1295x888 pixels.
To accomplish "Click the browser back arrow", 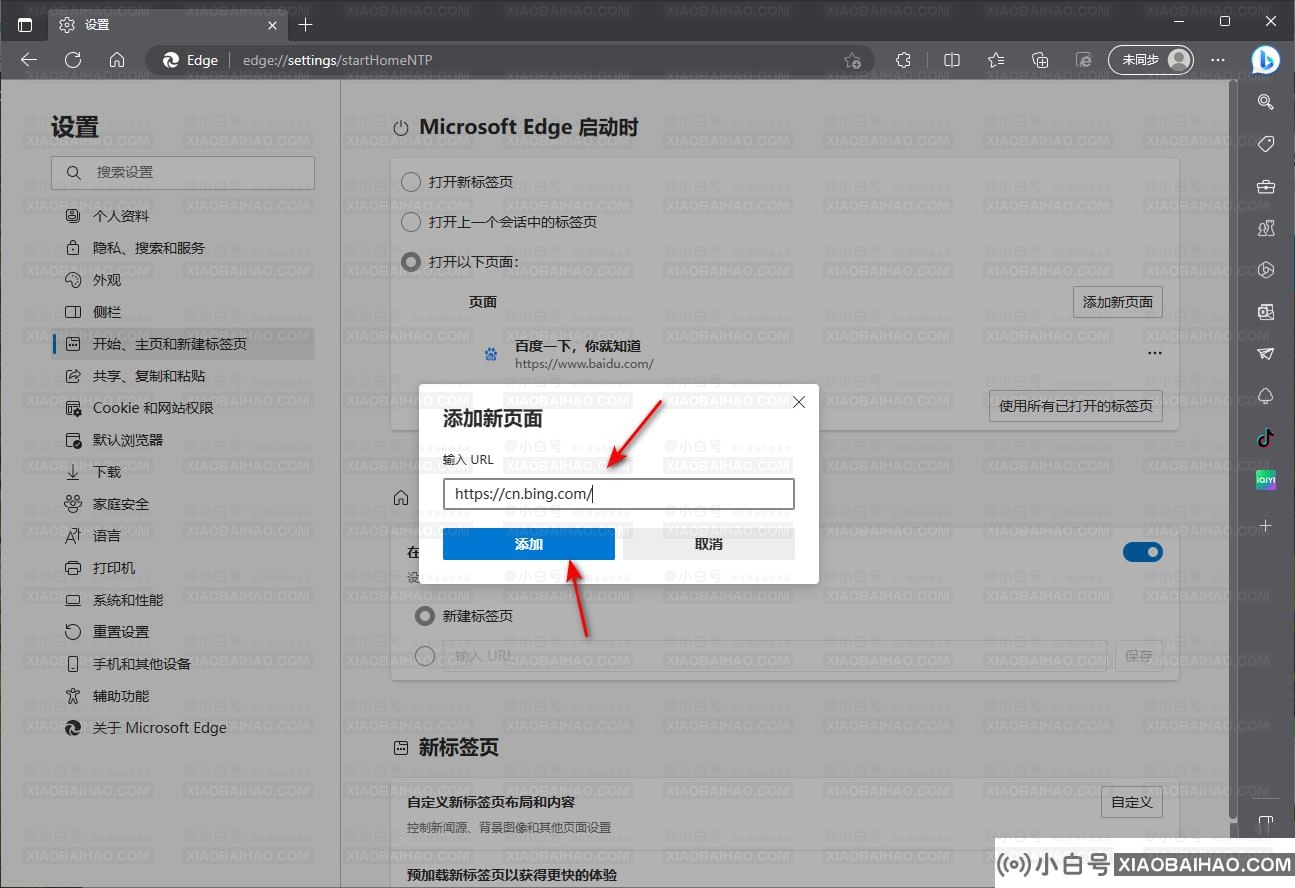I will (29, 60).
